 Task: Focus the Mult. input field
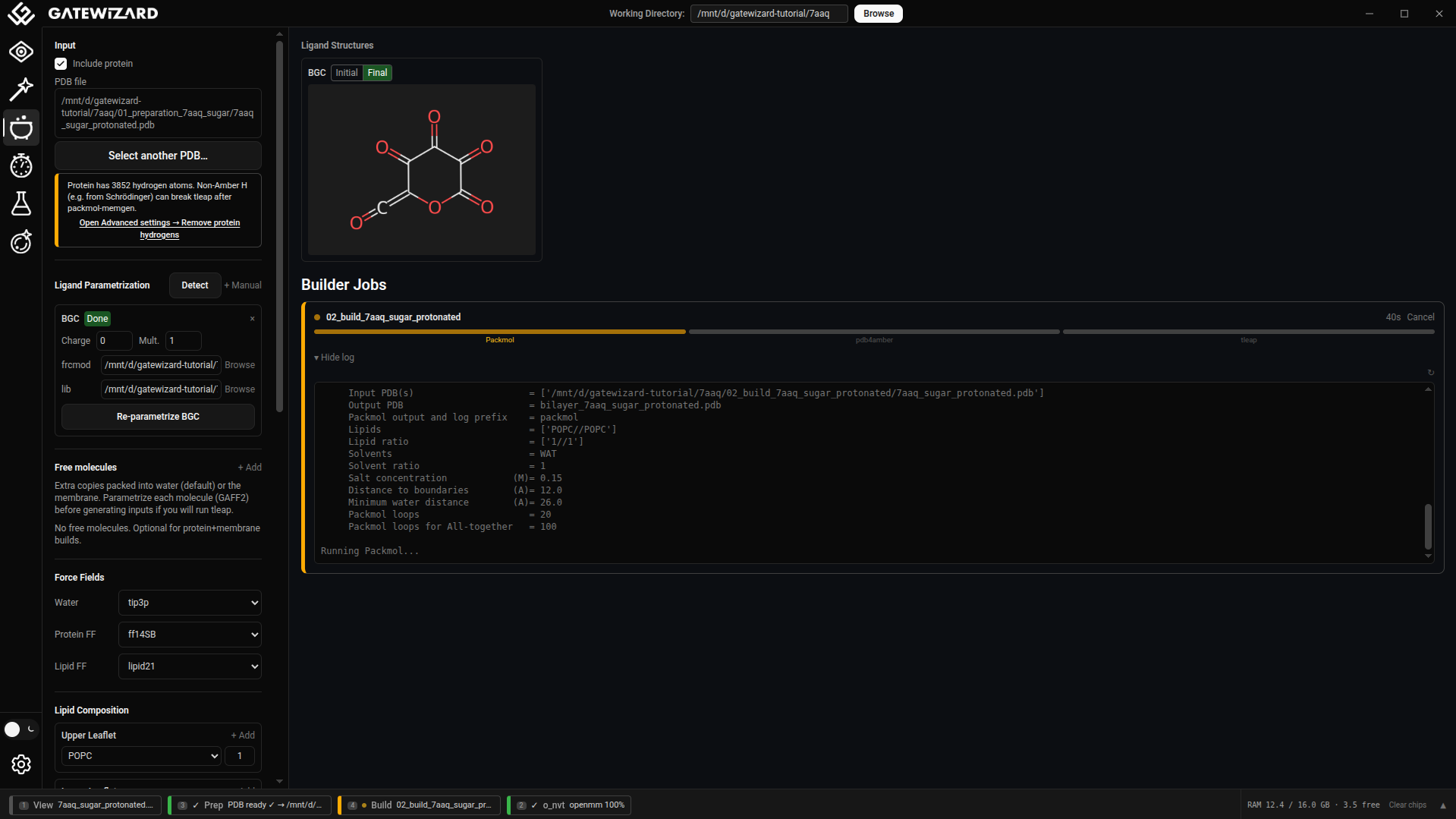(184, 341)
